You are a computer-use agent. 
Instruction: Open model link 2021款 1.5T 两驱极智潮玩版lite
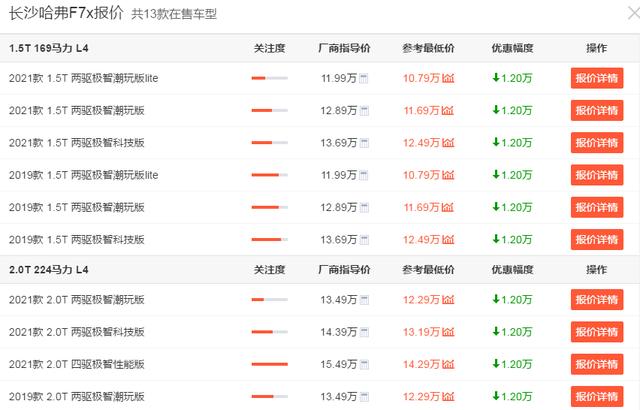click(x=84, y=78)
